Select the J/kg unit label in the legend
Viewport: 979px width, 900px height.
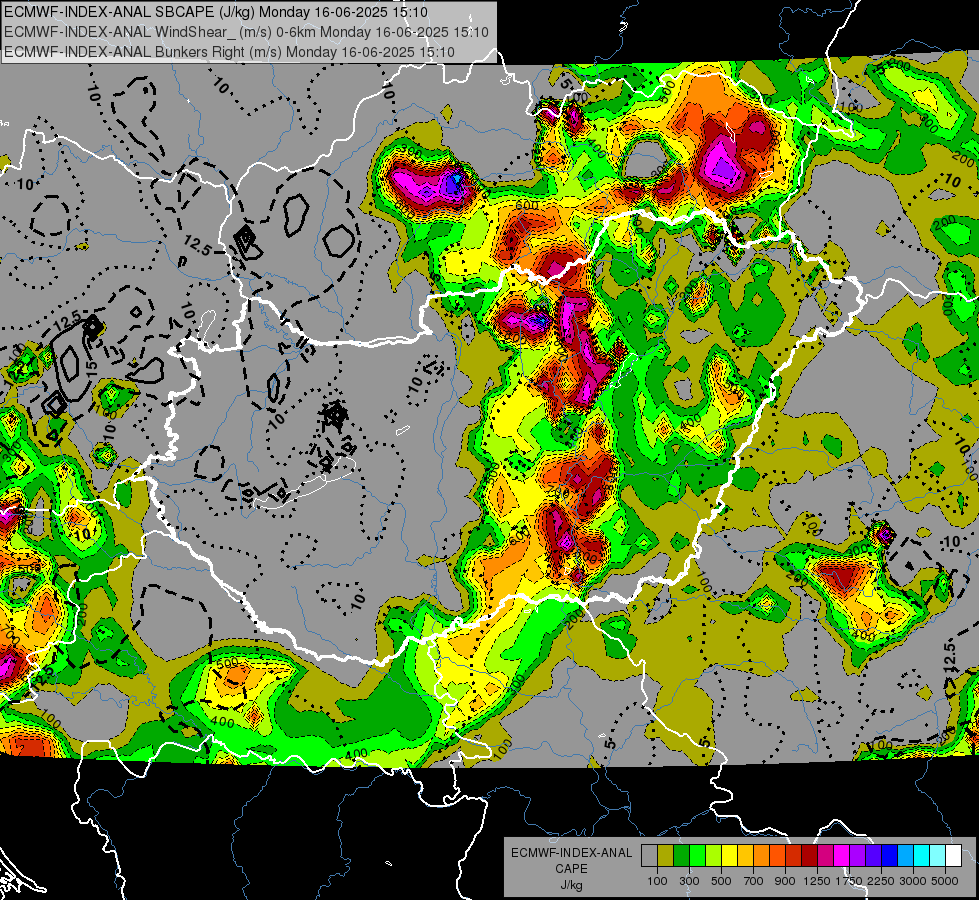coord(571,885)
